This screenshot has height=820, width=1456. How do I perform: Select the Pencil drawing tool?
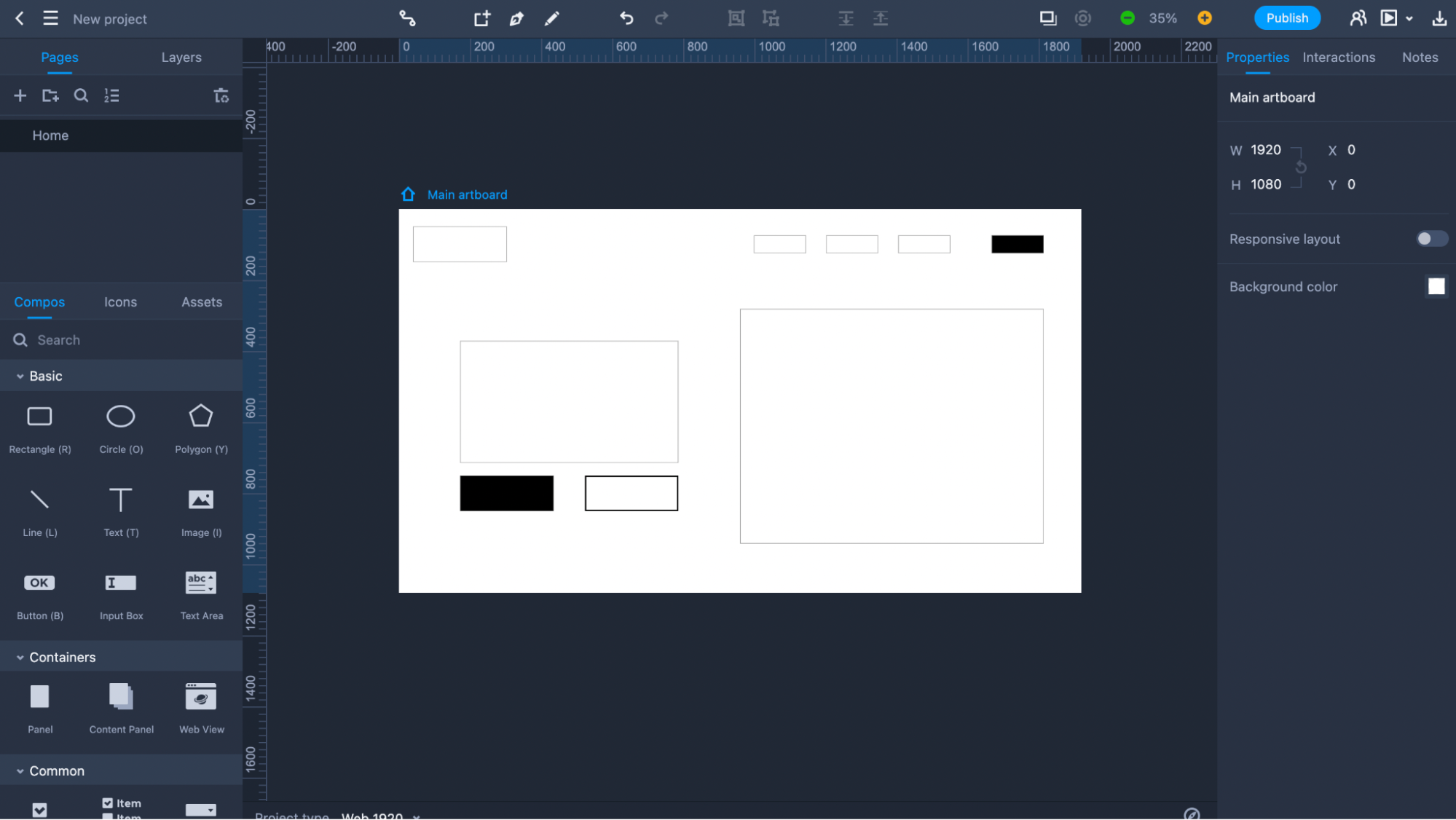pyautogui.click(x=551, y=18)
